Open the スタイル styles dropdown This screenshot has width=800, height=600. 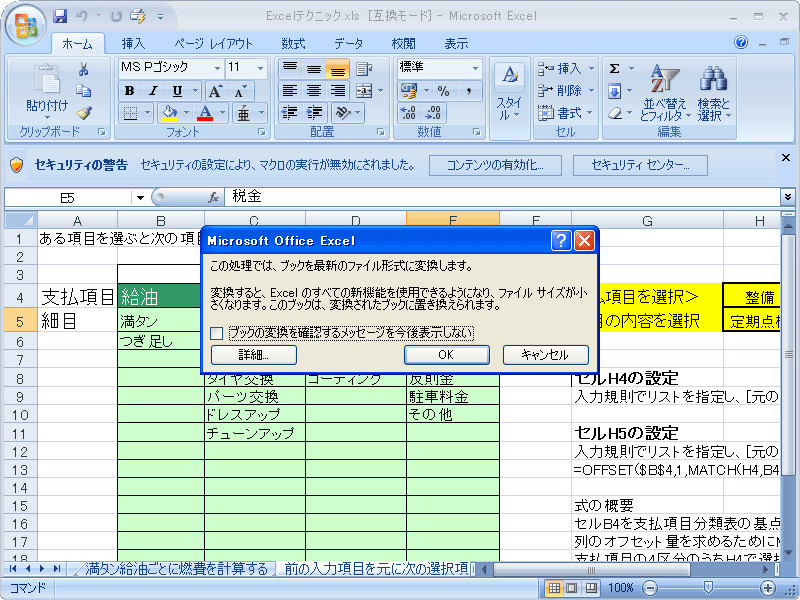coord(509,97)
